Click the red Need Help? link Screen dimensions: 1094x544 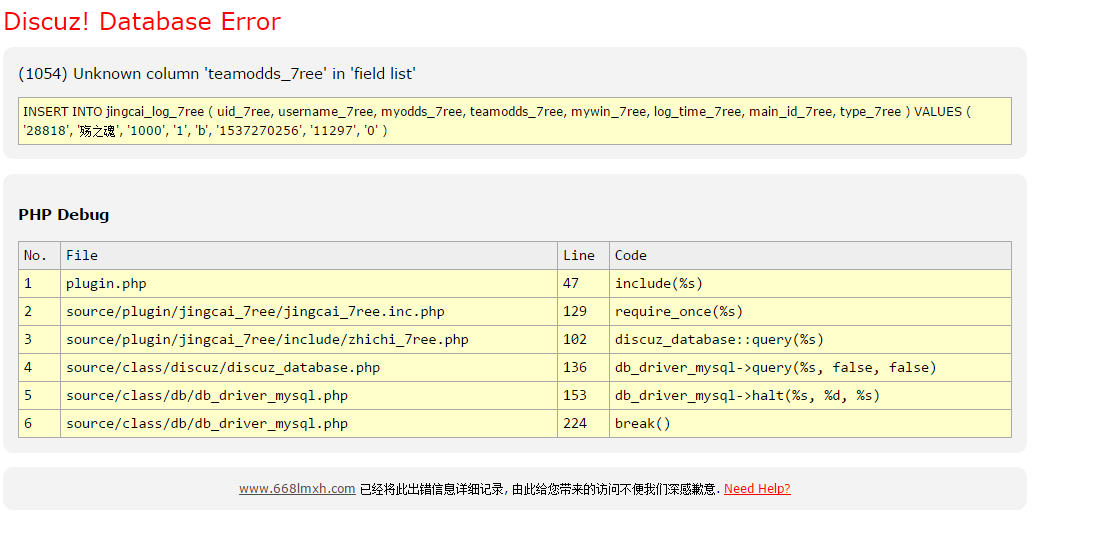[x=757, y=489]
